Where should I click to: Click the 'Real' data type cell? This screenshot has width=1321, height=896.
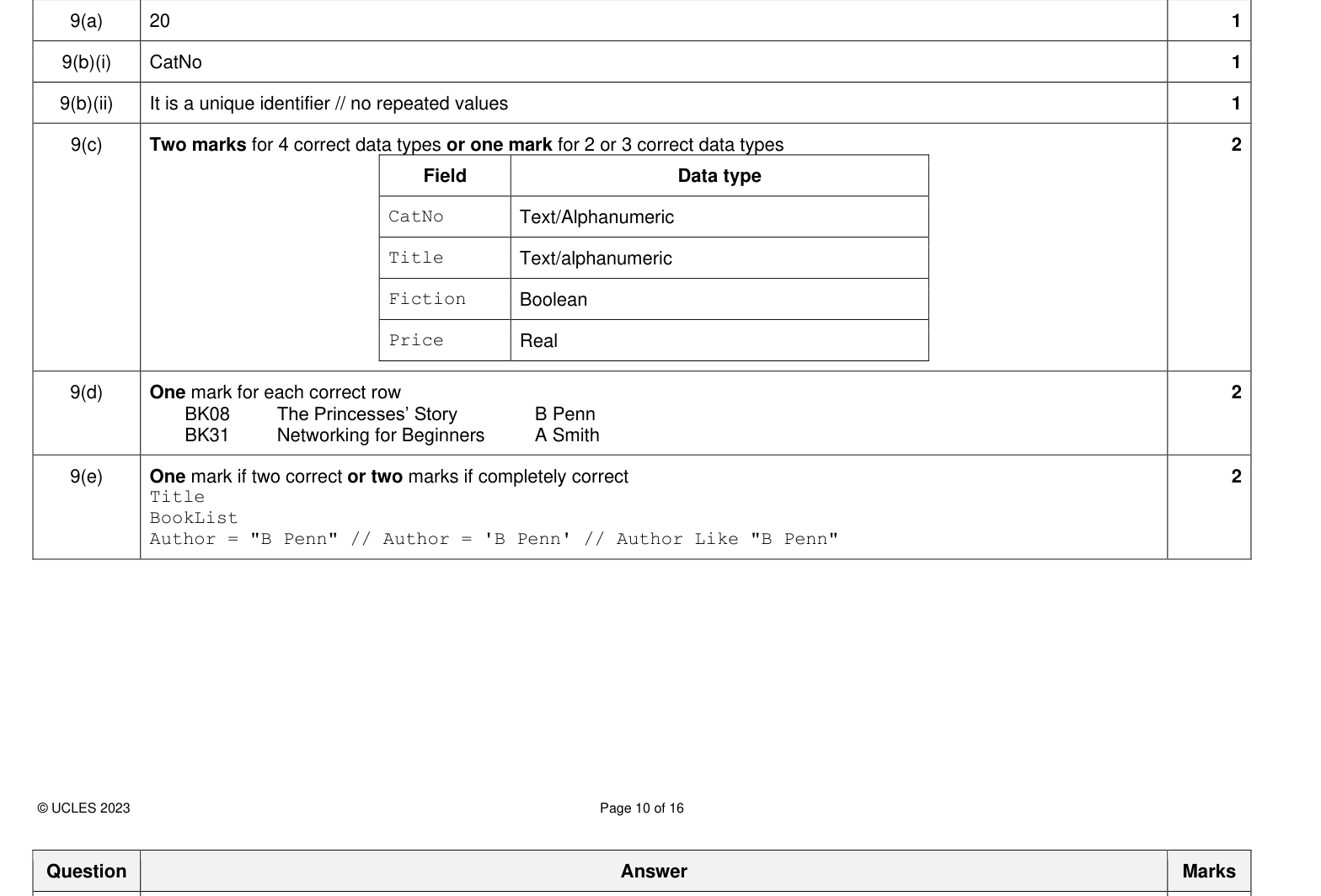719,340
